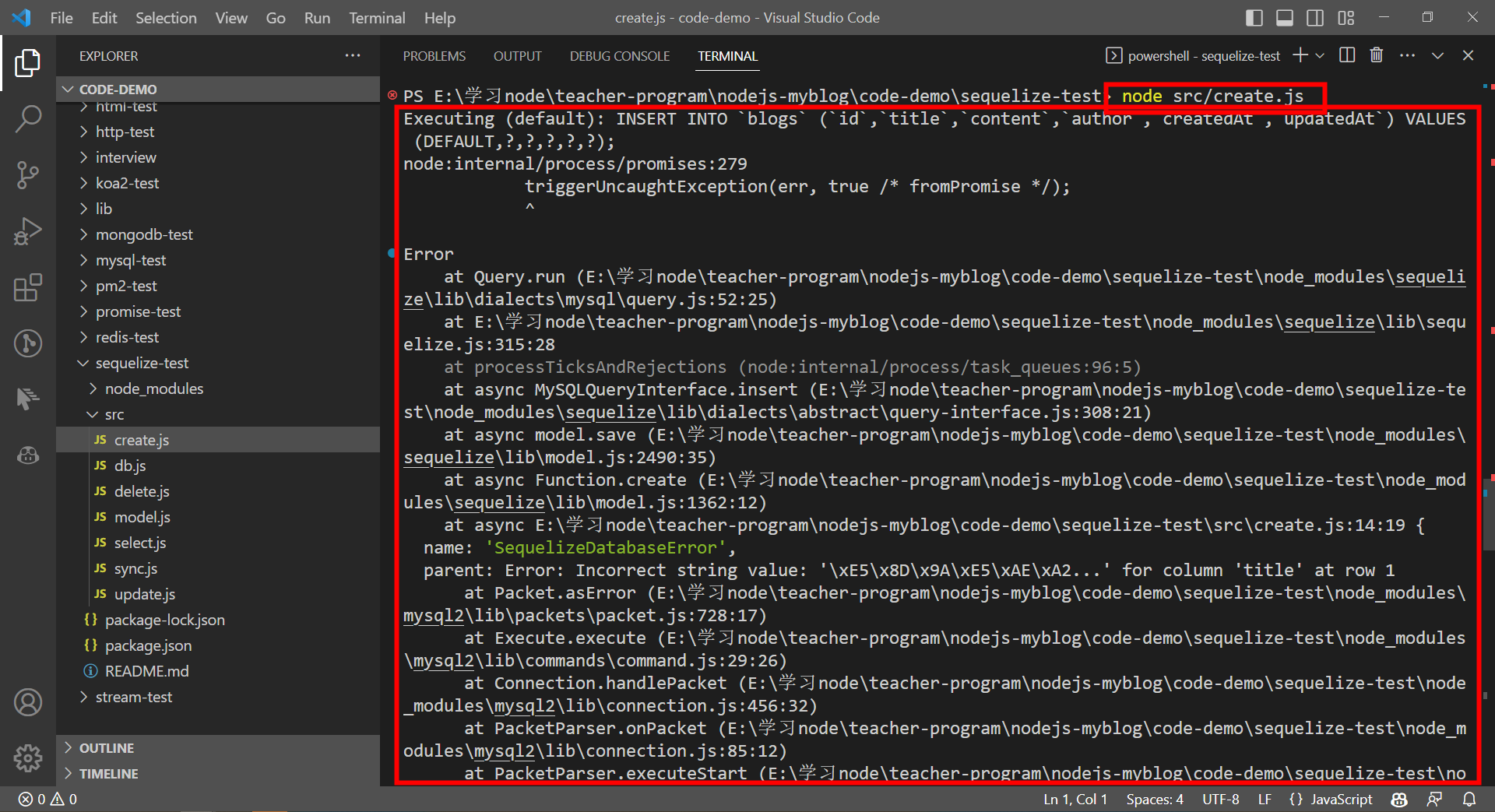1495x812 pixels.
Task: Expand the koa2-test folder
Action: click(218, 183)
